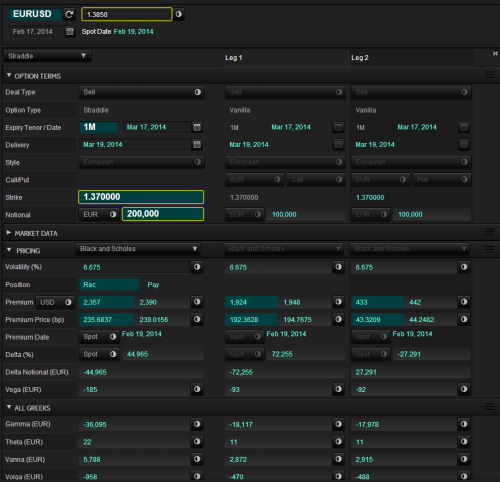This screenshot has width=500, height=482.
Task: Refresh the EURUSD spot rate
Action: pos(69,14)
